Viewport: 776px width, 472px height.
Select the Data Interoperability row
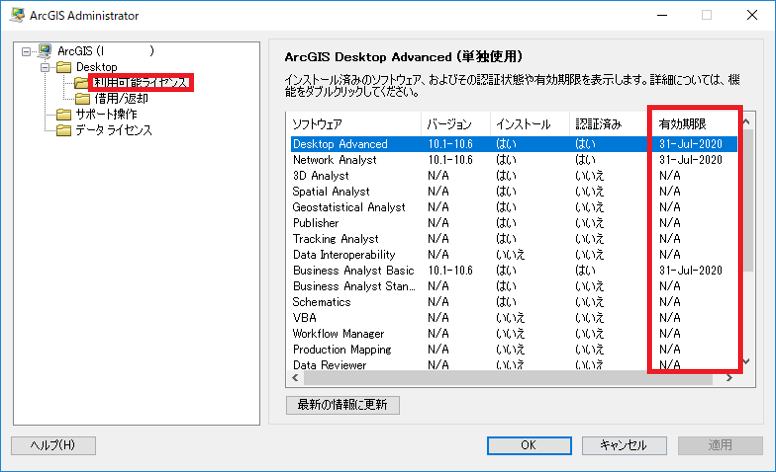pos(514,255)
